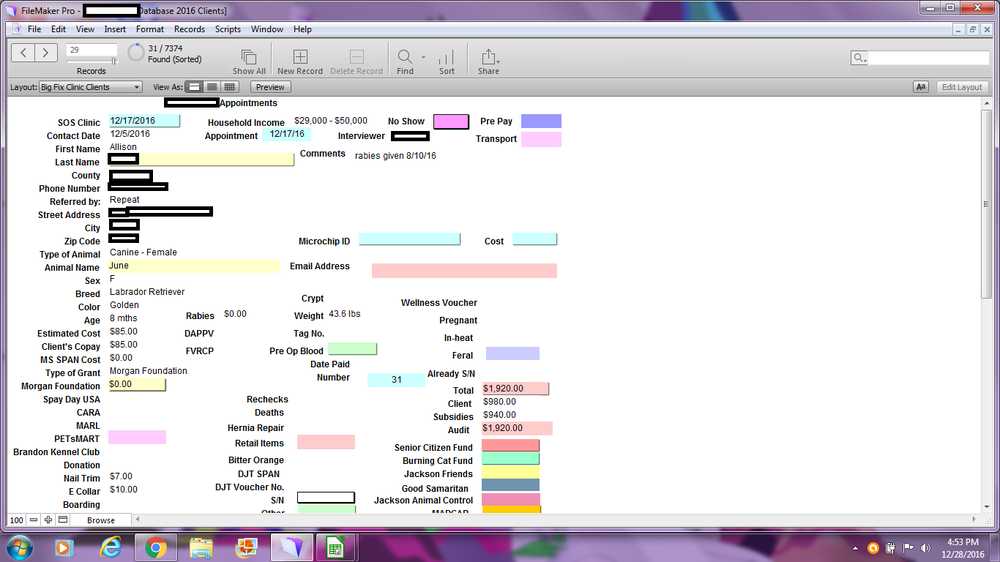
Task: Open the Browse mode pop-up menu
Action: [x=100, y=520]
